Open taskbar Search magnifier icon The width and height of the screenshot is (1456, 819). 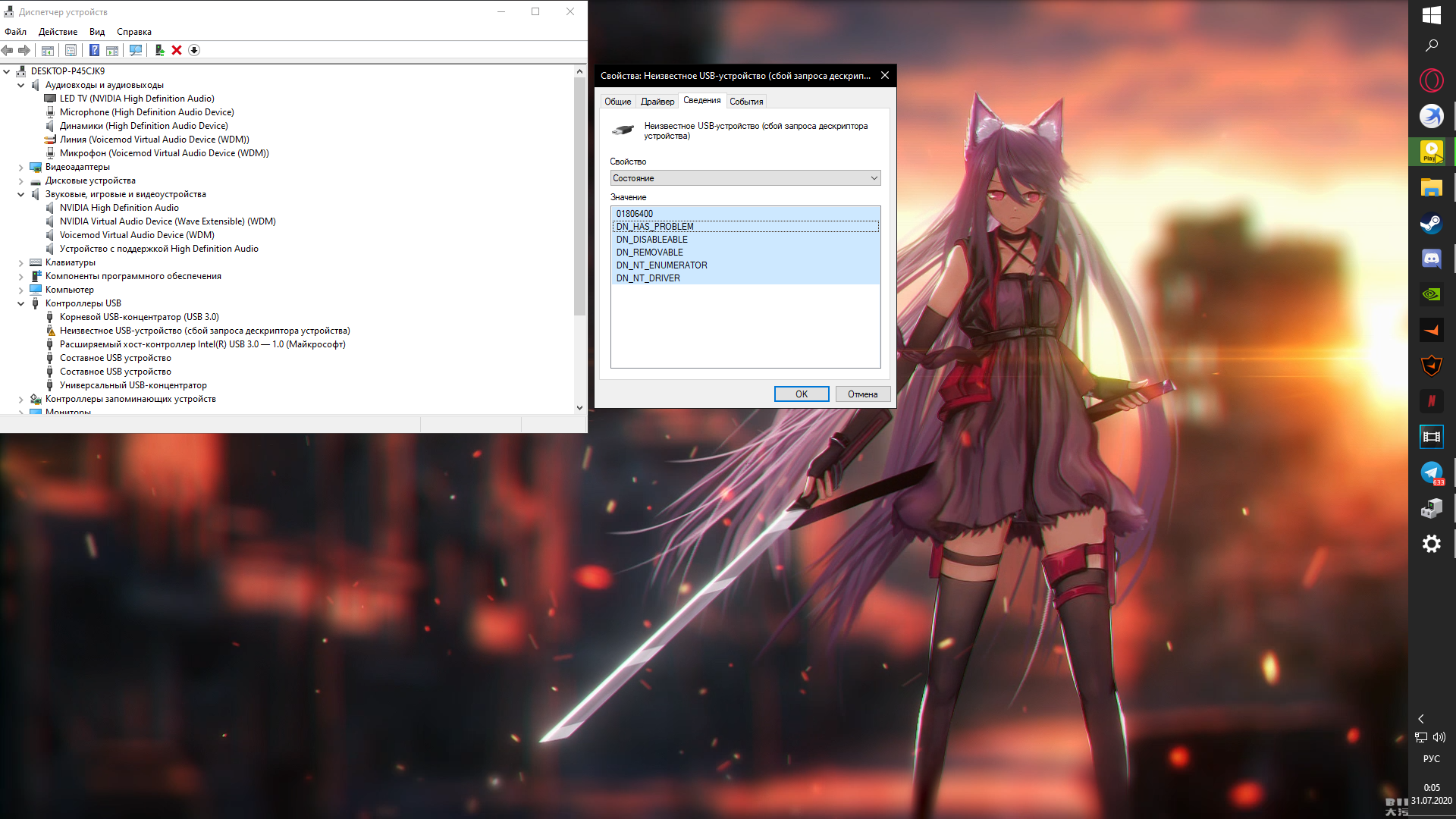click(1432, 45)
